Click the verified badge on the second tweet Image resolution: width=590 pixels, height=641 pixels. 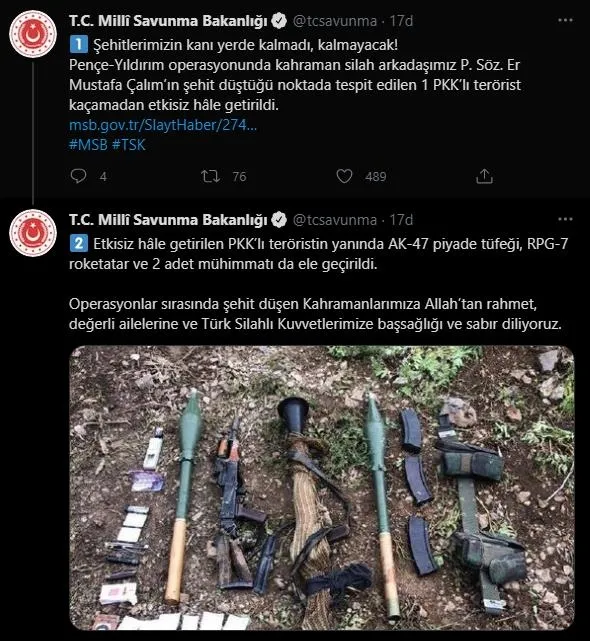(279, 220)
